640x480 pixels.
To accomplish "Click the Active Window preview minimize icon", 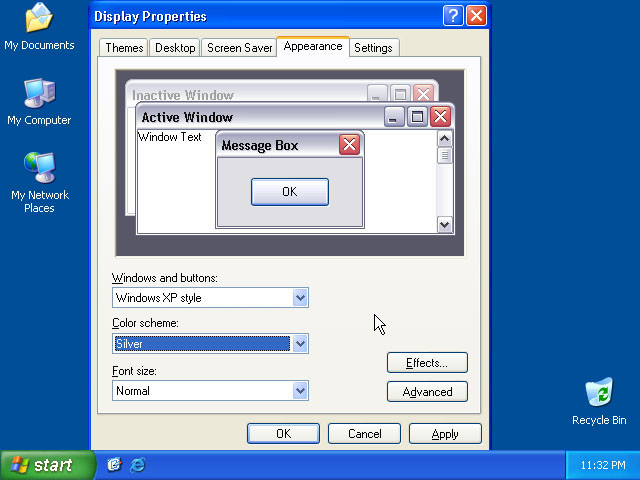I will point(394,117).
